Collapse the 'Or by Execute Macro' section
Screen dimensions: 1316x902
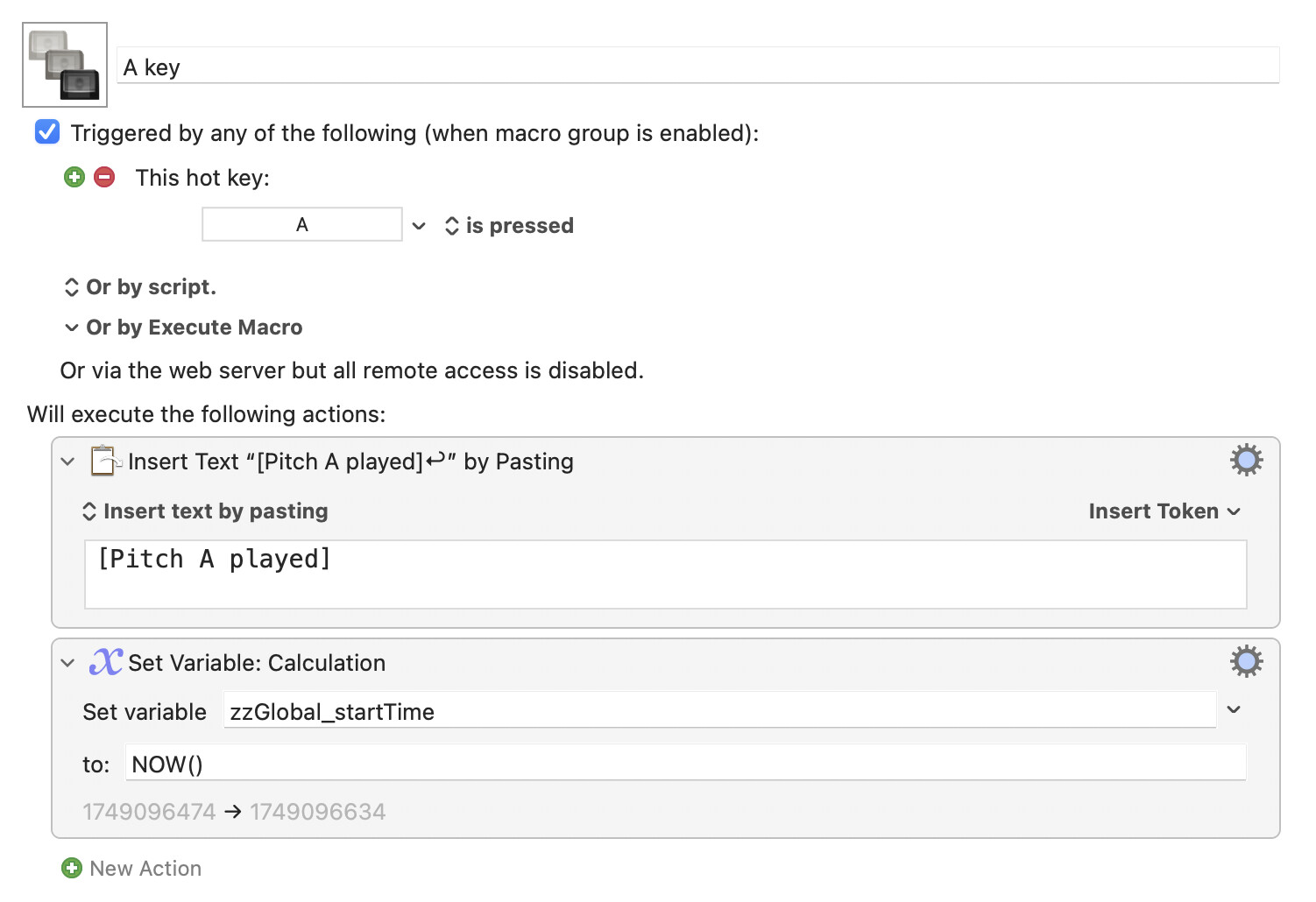[183, 328]
